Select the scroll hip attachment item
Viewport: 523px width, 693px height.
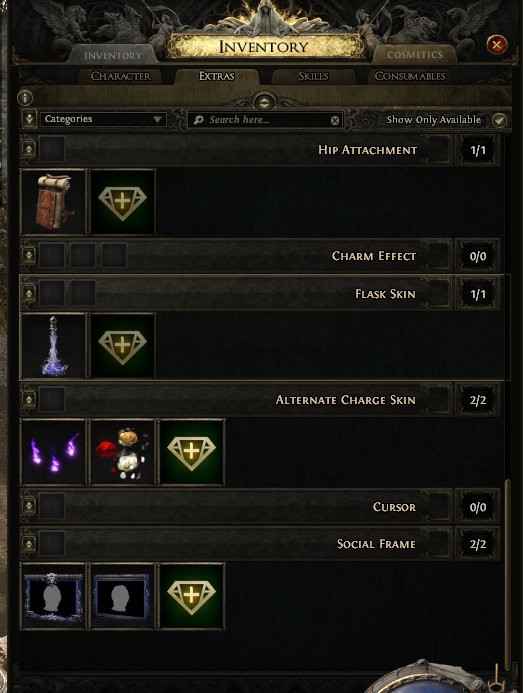tap(53, 201)
